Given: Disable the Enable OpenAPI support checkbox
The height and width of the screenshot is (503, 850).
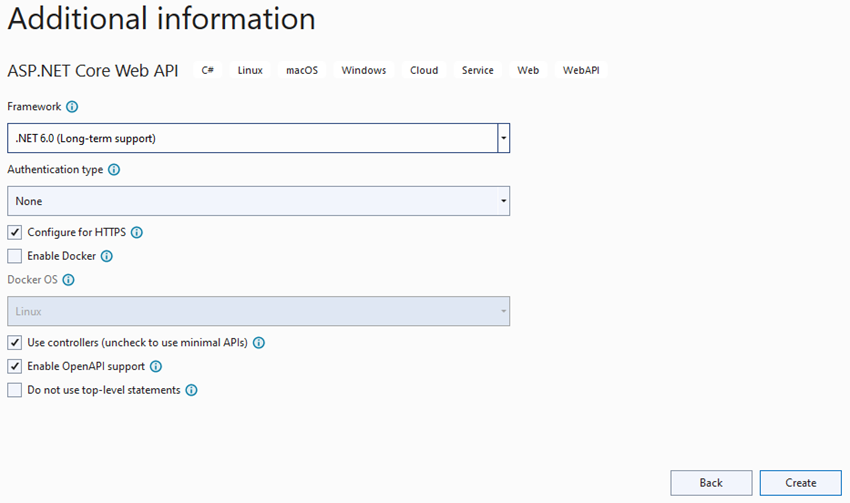Looking at the screenshot, I should point(15,367).
